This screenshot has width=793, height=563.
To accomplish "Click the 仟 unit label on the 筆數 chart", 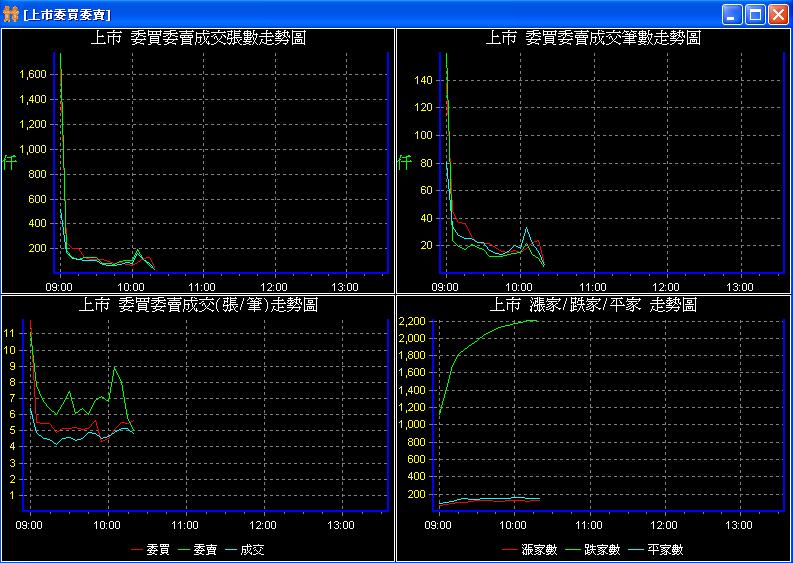I will [405, 162].
